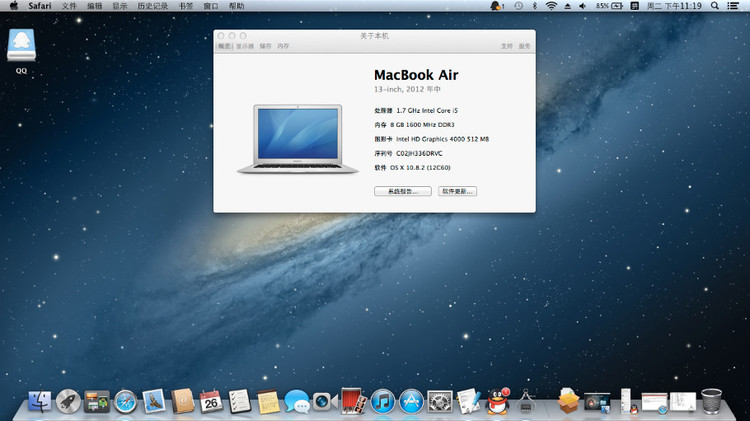Click the eject icon in menu bar
Viewport: 750px width, 421px height.
pos(567,6)
